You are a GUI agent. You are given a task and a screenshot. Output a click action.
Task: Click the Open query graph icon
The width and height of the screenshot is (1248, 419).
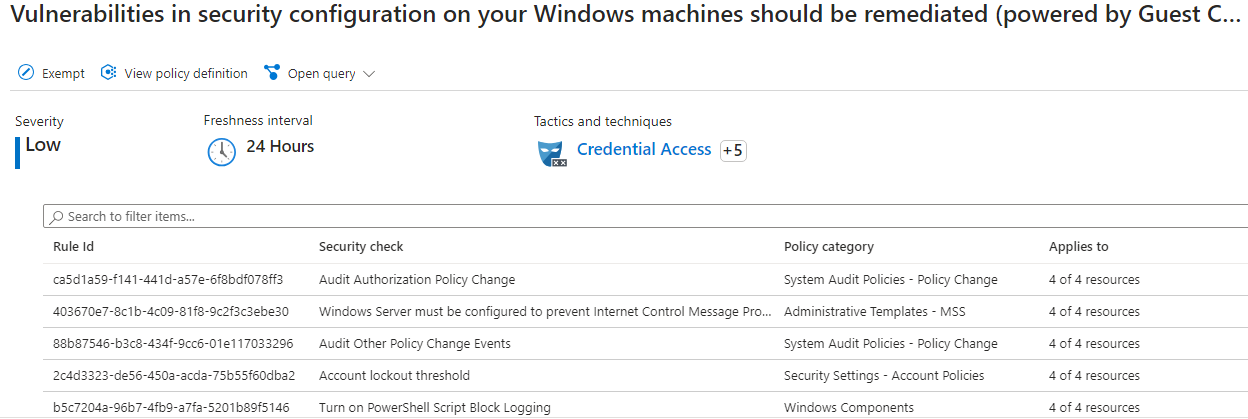pos(271,73)
